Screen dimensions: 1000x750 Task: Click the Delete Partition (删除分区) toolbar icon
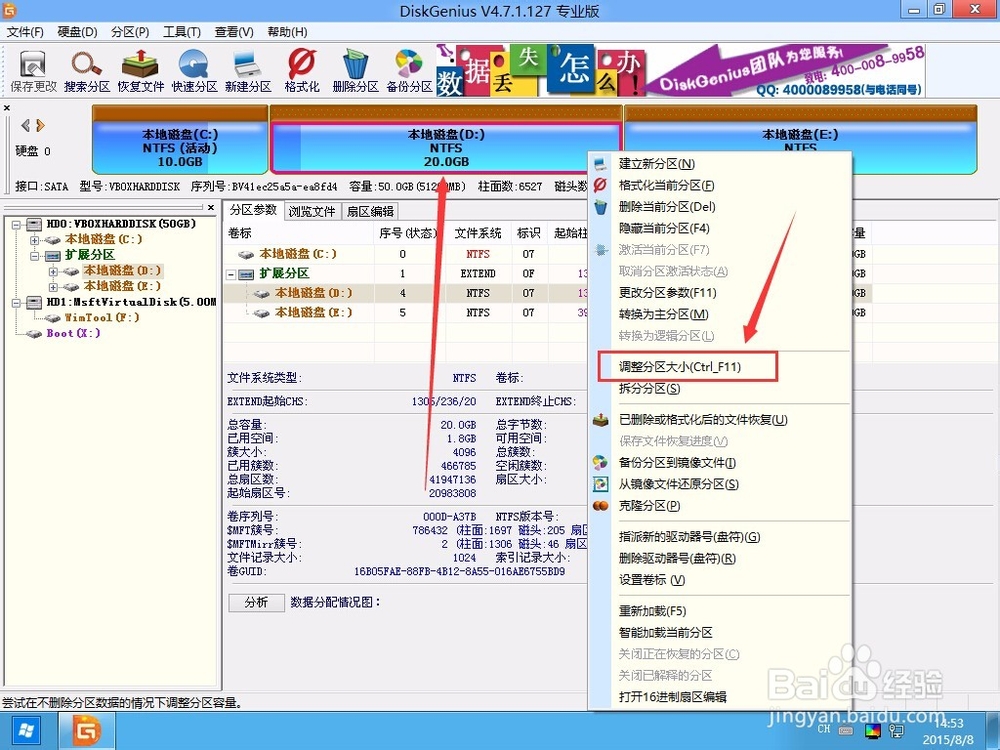[x=355, y=71]
